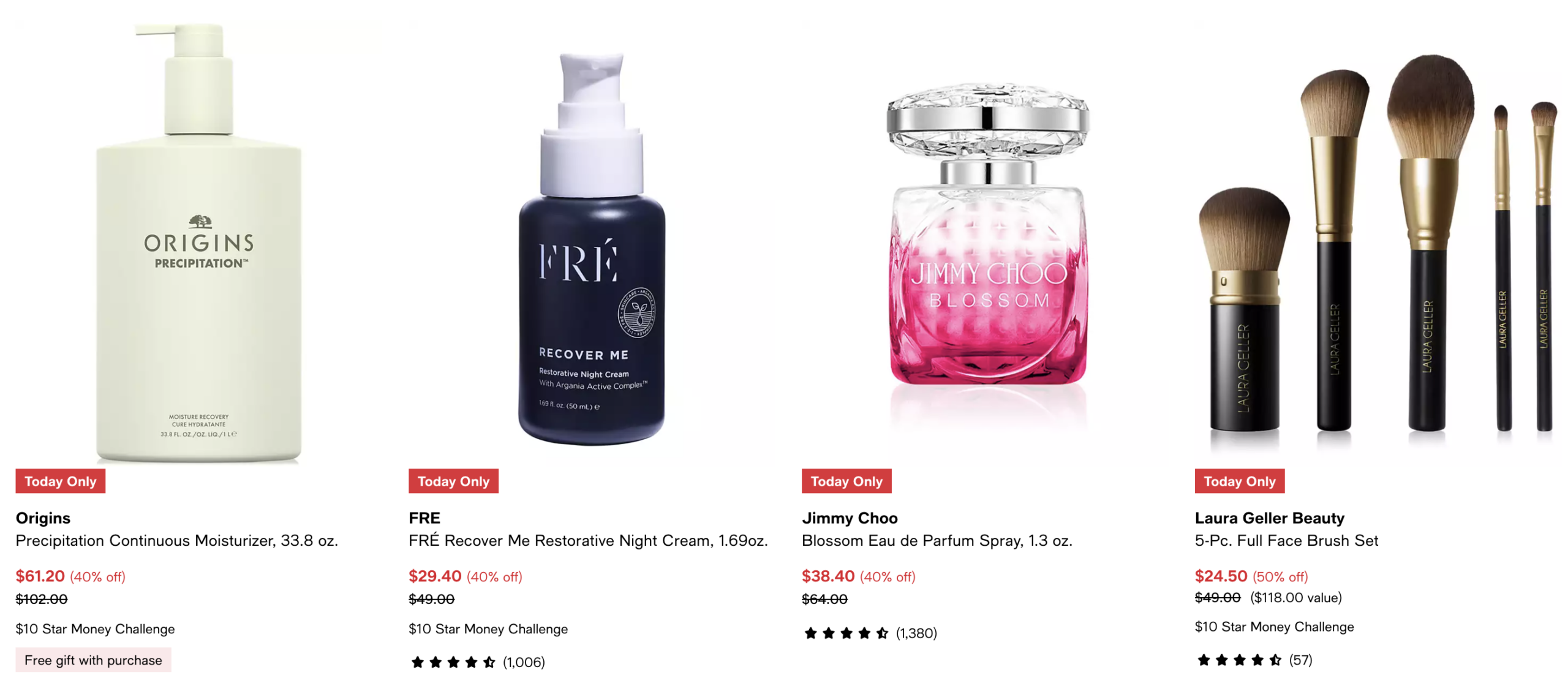Click the Today Only badge under Origins

pyautogui.click(x=61, y=481)
